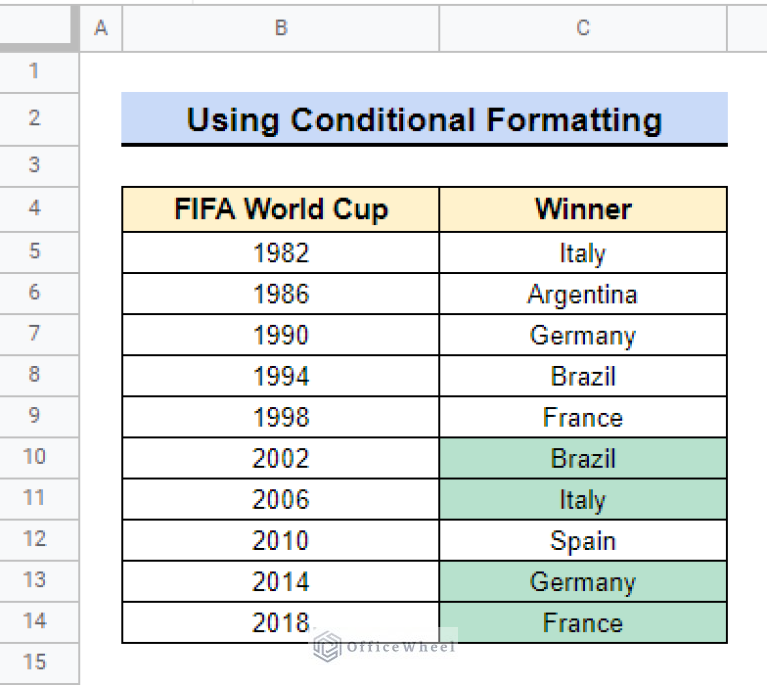The width and height of the screenshot is (767, 685).
Task: Select the white France cell beside 1998
Action: (583, 417)
